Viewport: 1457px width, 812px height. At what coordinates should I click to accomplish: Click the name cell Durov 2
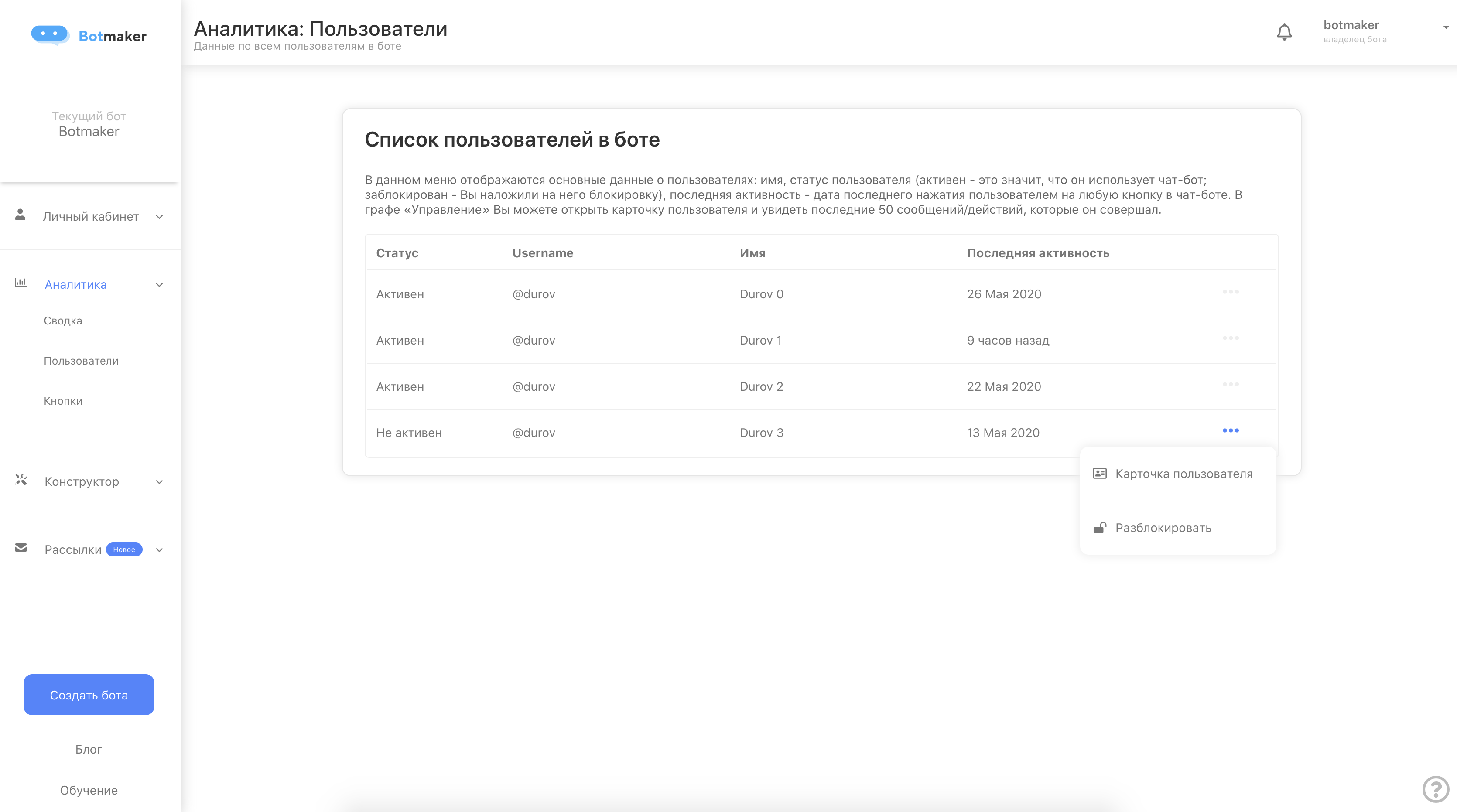coord(761,387)
